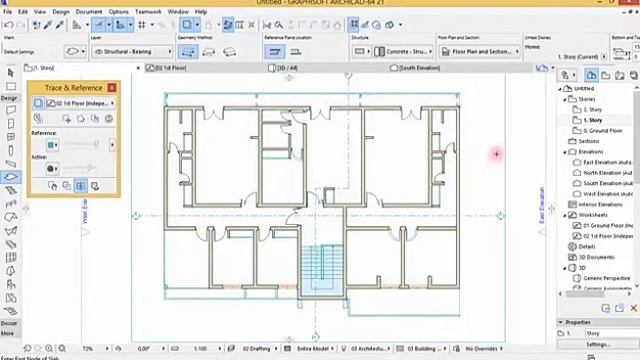Screen dimensions: 640x360
Task: Select the Column tool in the toolbox
Action: coord(11,150)
